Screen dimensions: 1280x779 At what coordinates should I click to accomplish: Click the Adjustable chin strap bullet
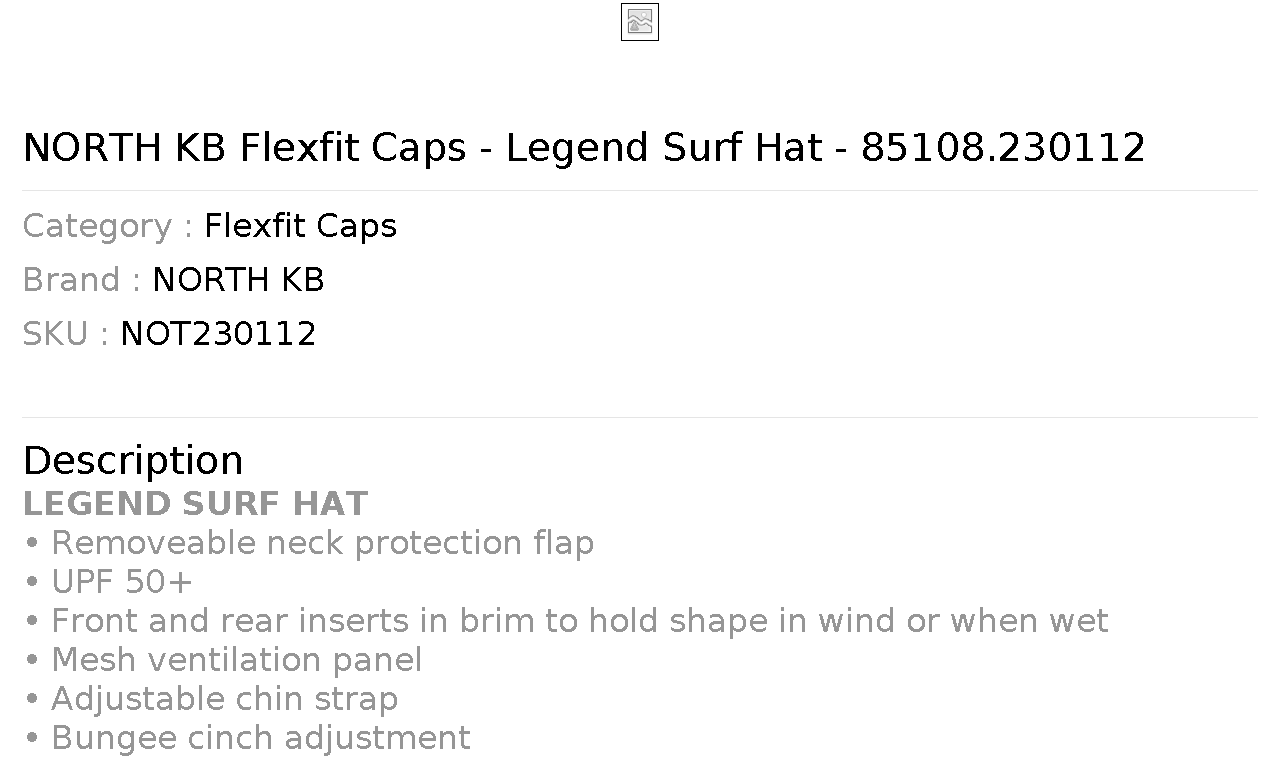coord(211,699)
